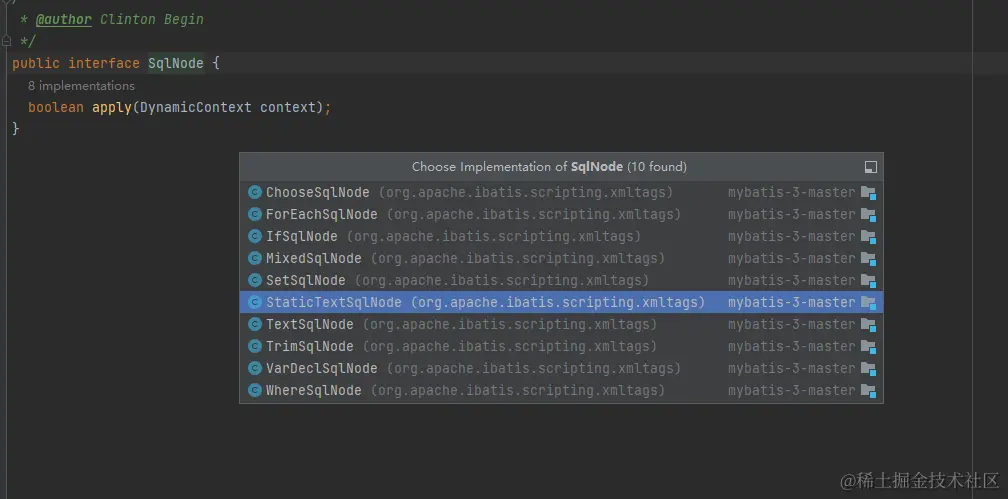
Task: Click the class icon beside ChooseSqlNode
Action: (x=255, y=192)
